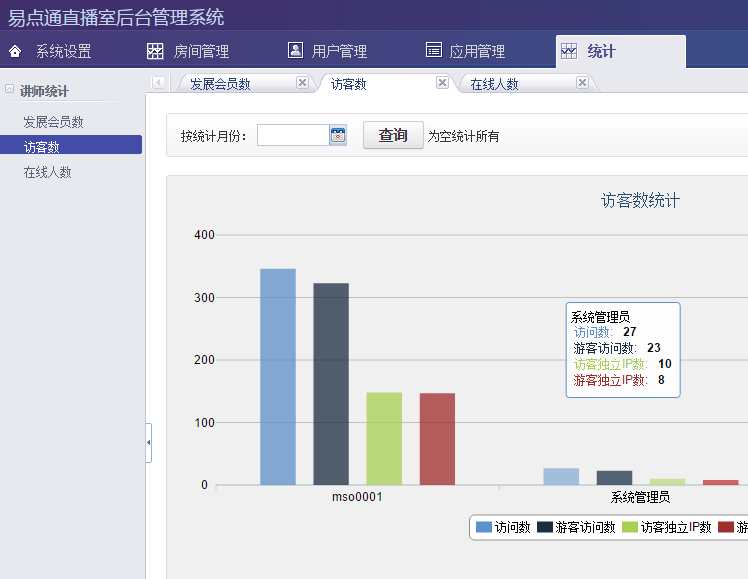The width and height of the screenshot is (748, 579).
Task: Toggle the 游客访问数 legend swatch
Action: (545, 527)
